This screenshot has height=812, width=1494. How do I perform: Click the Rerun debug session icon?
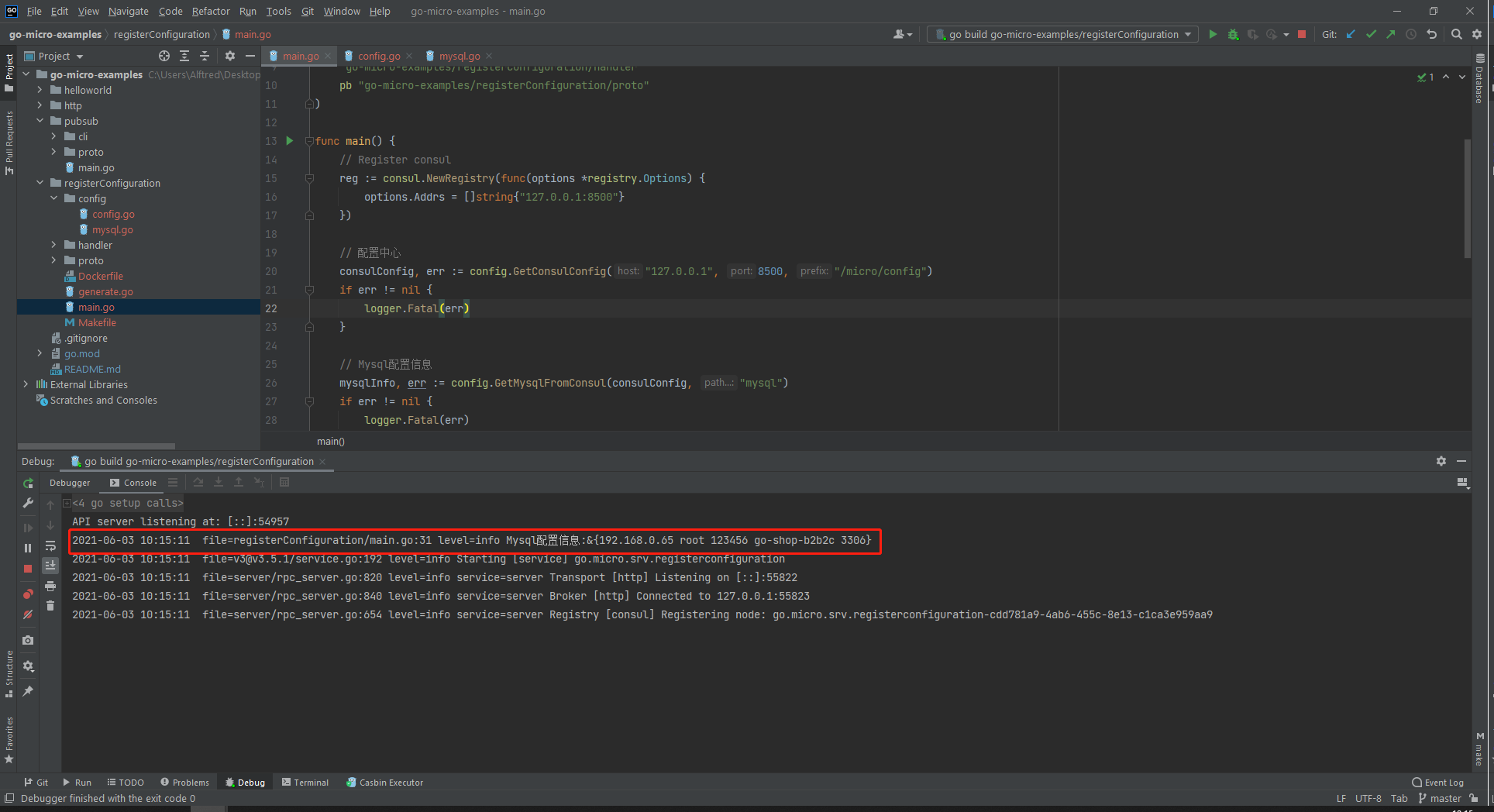(x=28, y=483)
